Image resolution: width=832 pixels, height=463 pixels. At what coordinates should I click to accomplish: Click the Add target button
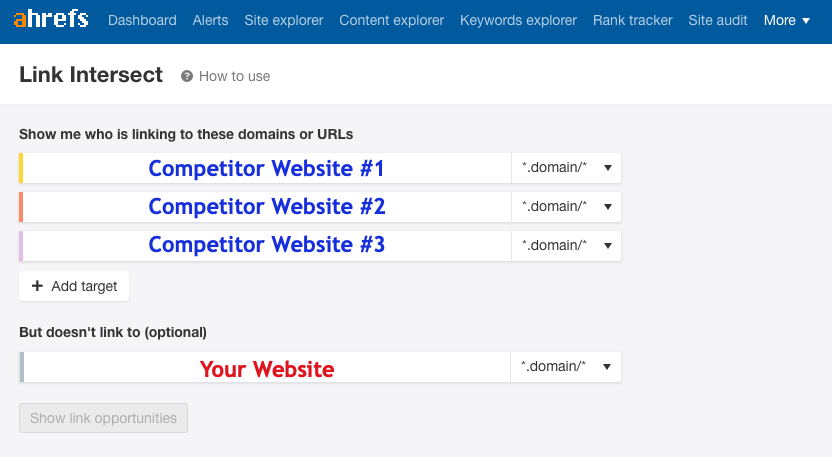coord(74,286)
